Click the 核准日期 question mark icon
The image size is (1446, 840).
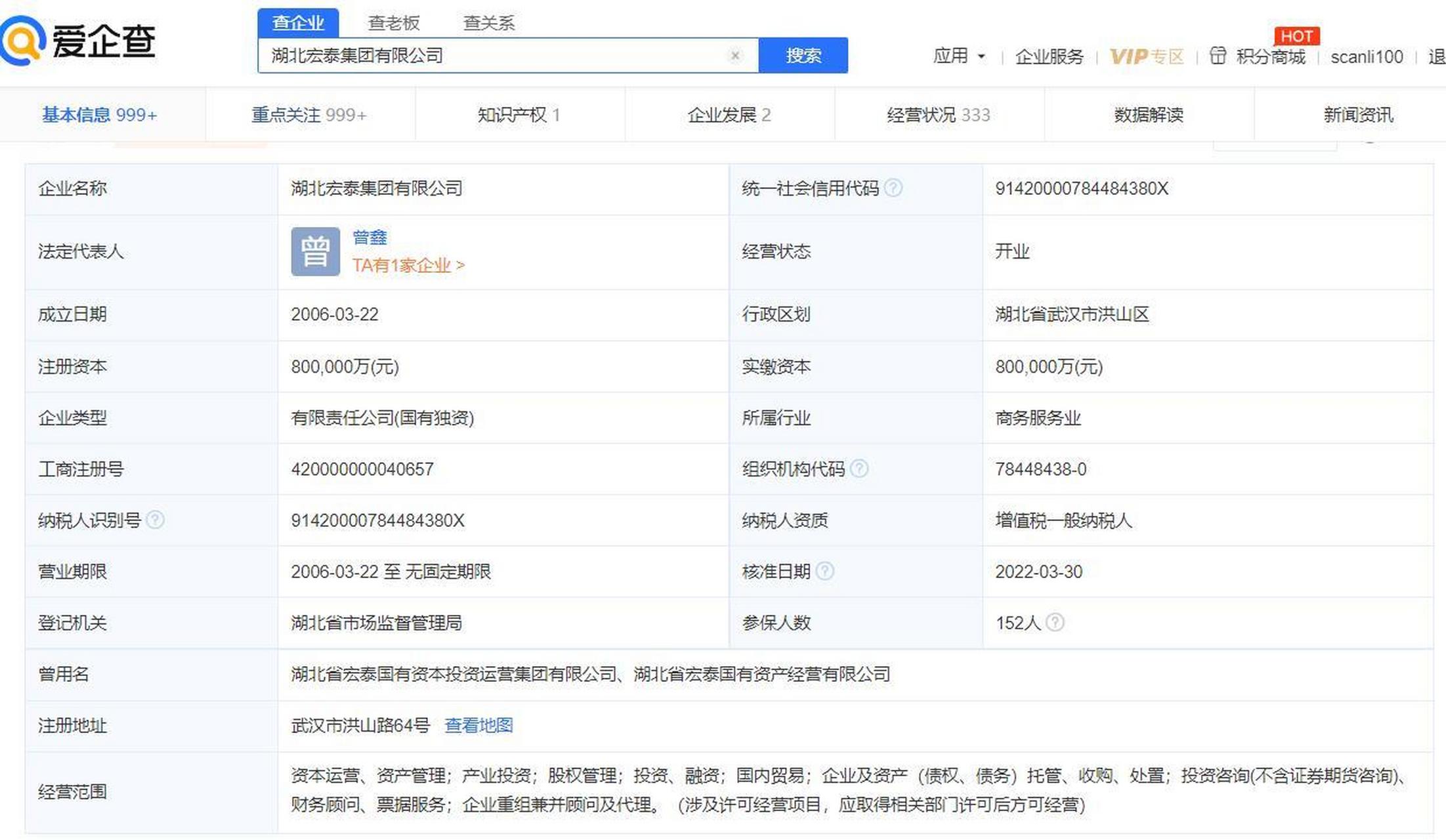tap(824, 572)
